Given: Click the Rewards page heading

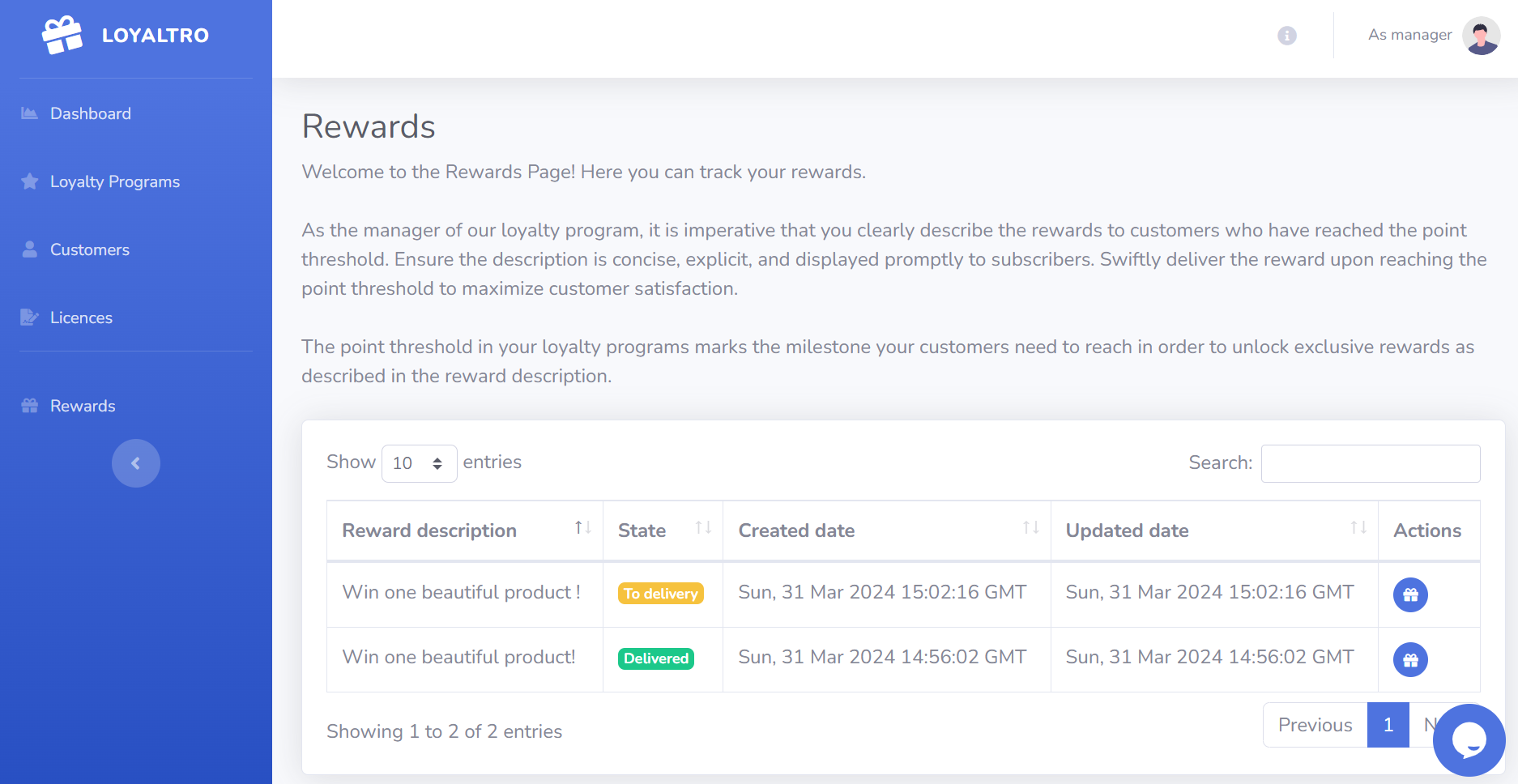Looking at the screenshot, I should pyautogui.click(x=369, y=126).
